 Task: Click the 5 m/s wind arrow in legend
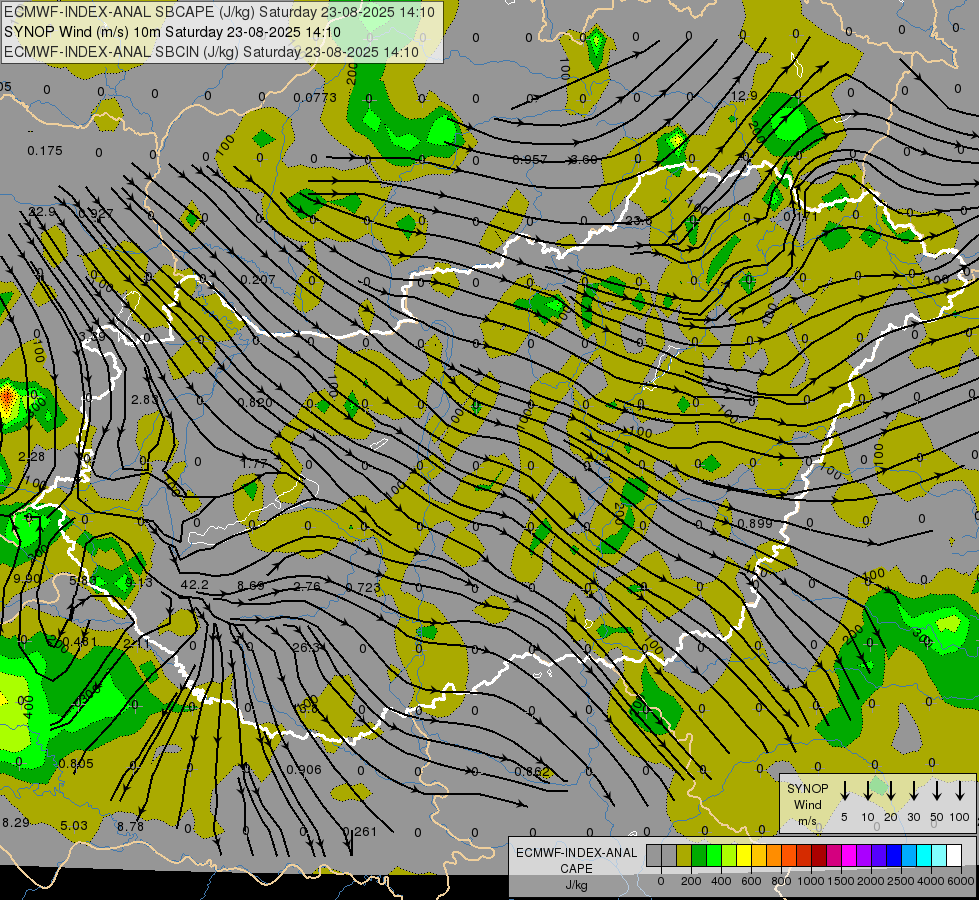[844, 791]
